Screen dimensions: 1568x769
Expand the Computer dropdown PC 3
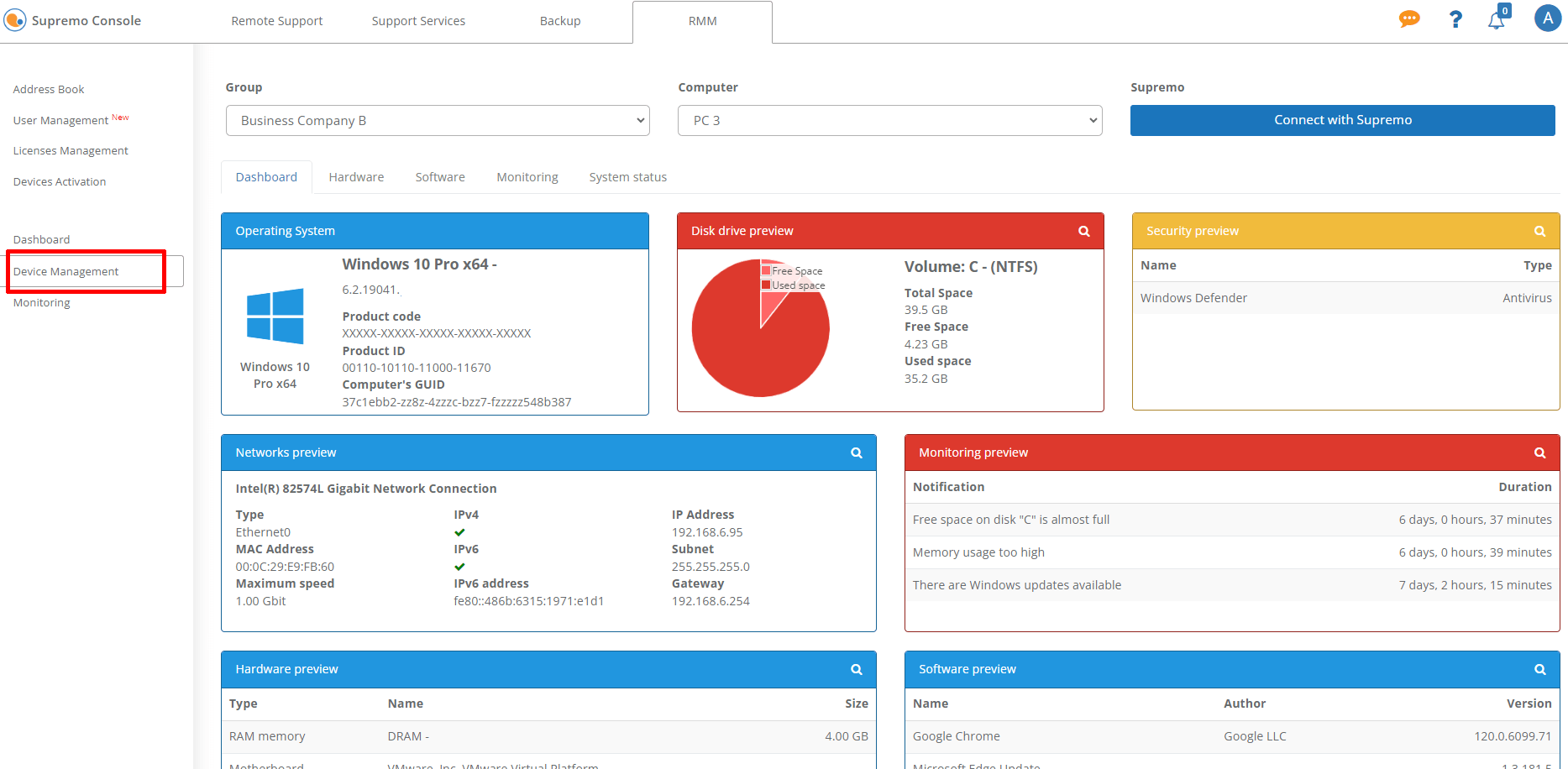click(890, 120)
